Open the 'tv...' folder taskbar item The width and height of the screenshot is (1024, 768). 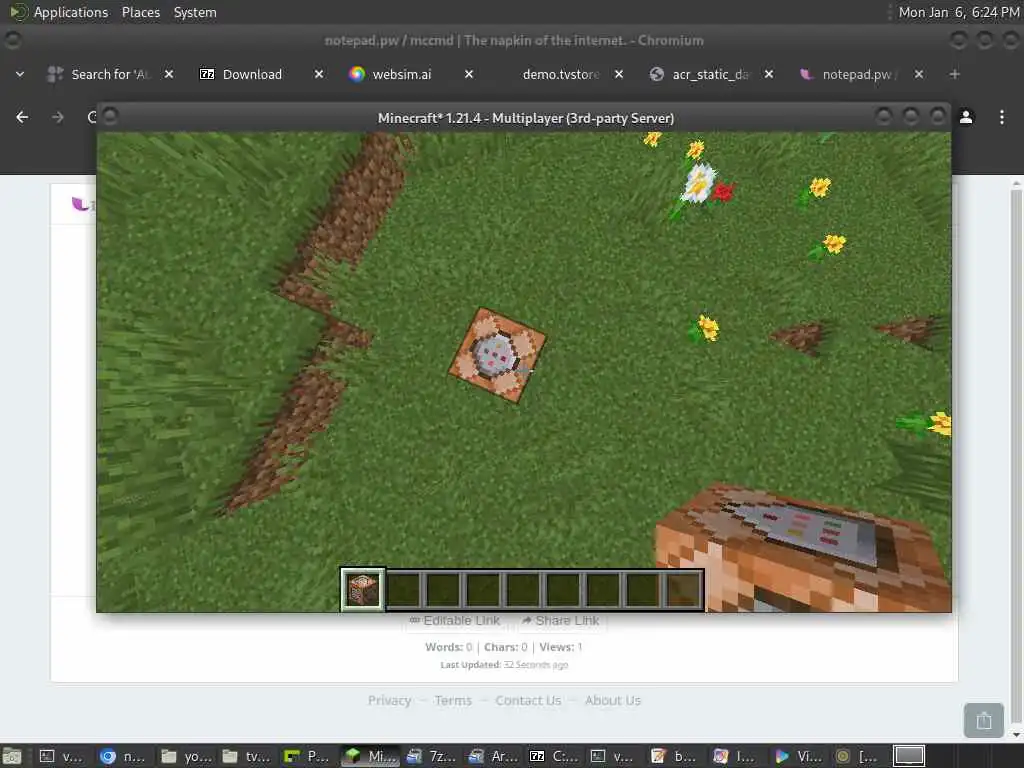coord(247,756)
